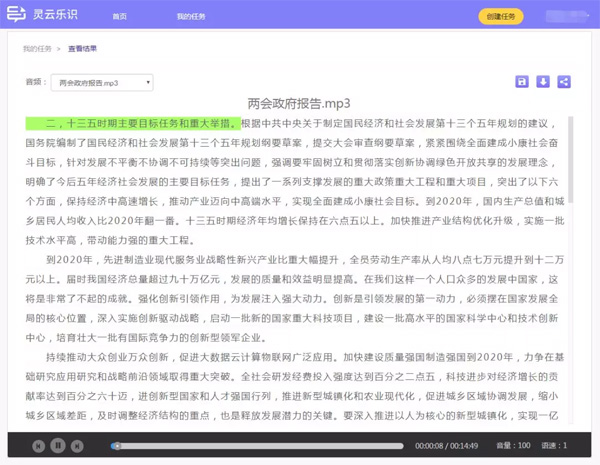Seek to the middle of the audio progress bar
600x465 pixels.
[258, 445]
